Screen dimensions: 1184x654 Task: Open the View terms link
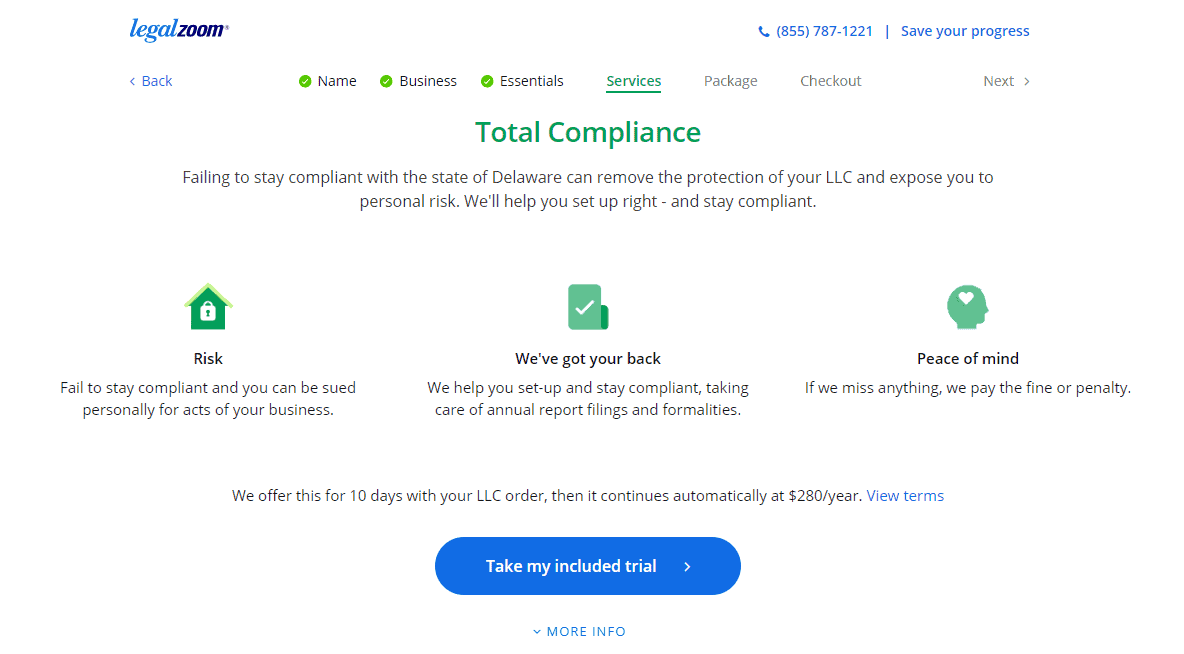click(x=905, y=496)
